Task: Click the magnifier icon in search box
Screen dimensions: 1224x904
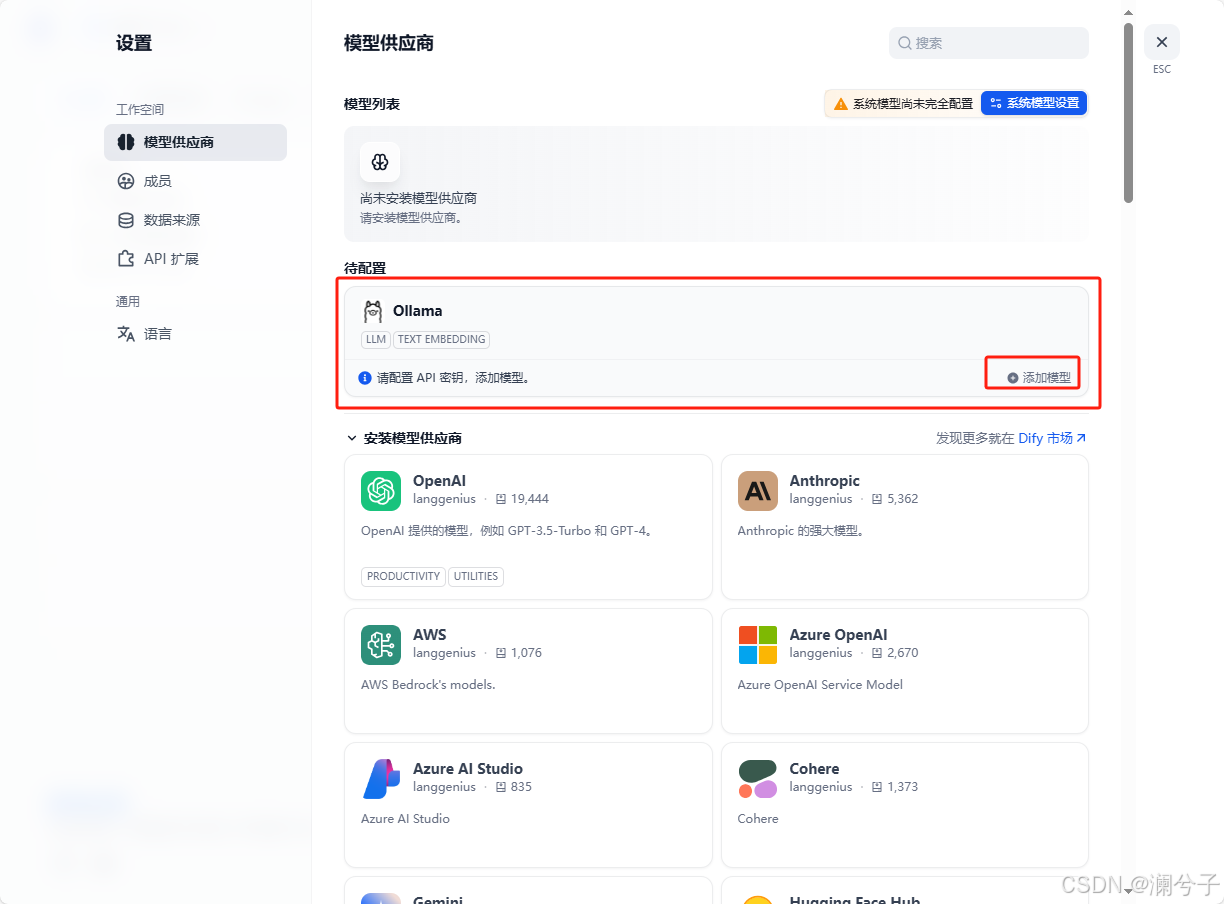Action: pos(905,43)
